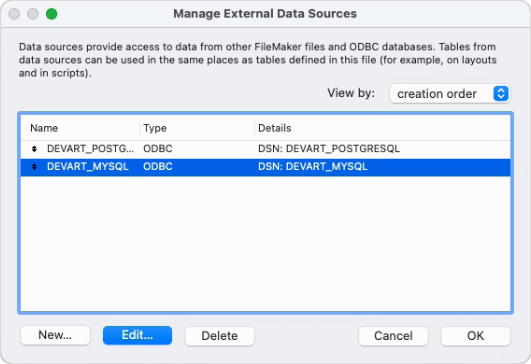The height and width of the screenshot is (364, 531).
Task: Click the ODBC type in the DEVART_POSTG... row
Action: (158, 149)
